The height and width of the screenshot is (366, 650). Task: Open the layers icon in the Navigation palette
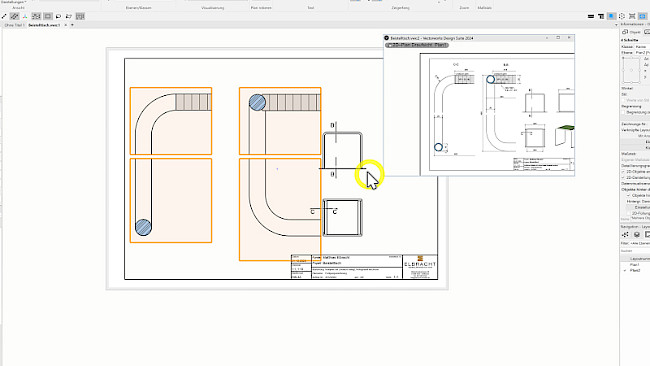pos(637,235)
